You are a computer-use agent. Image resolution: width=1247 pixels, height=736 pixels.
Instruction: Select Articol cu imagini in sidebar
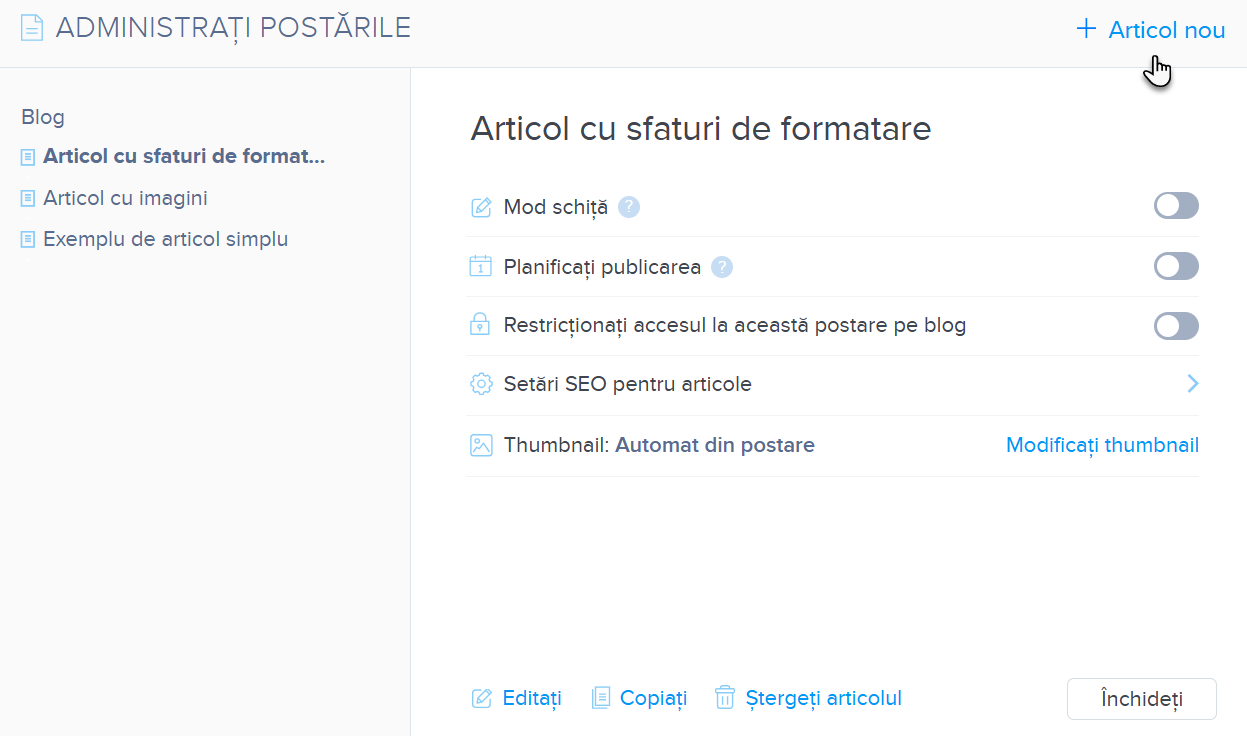point(125,198)
